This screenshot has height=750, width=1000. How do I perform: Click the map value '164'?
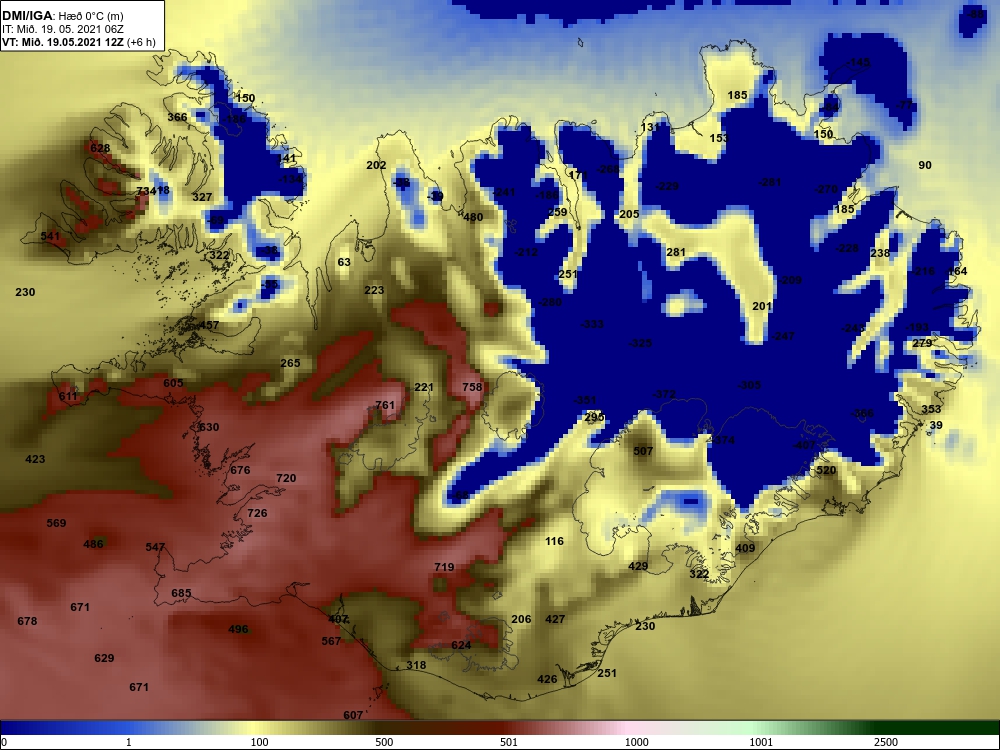(x=957, y=272)
